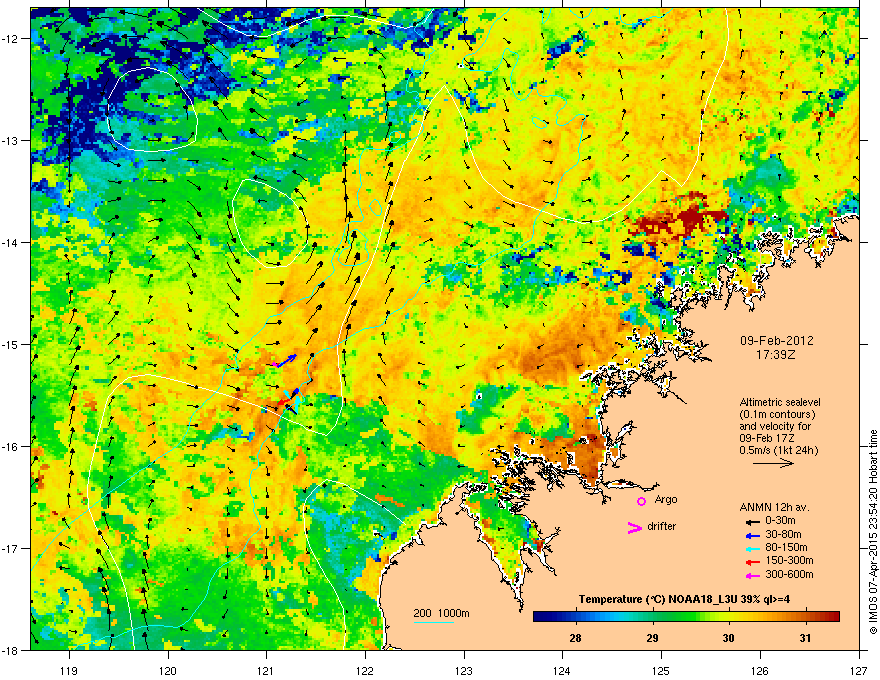This screenshot has height=680, width=880.
Task: Click the dark blue end of temperature colorbar
Action: click(540, 617)
